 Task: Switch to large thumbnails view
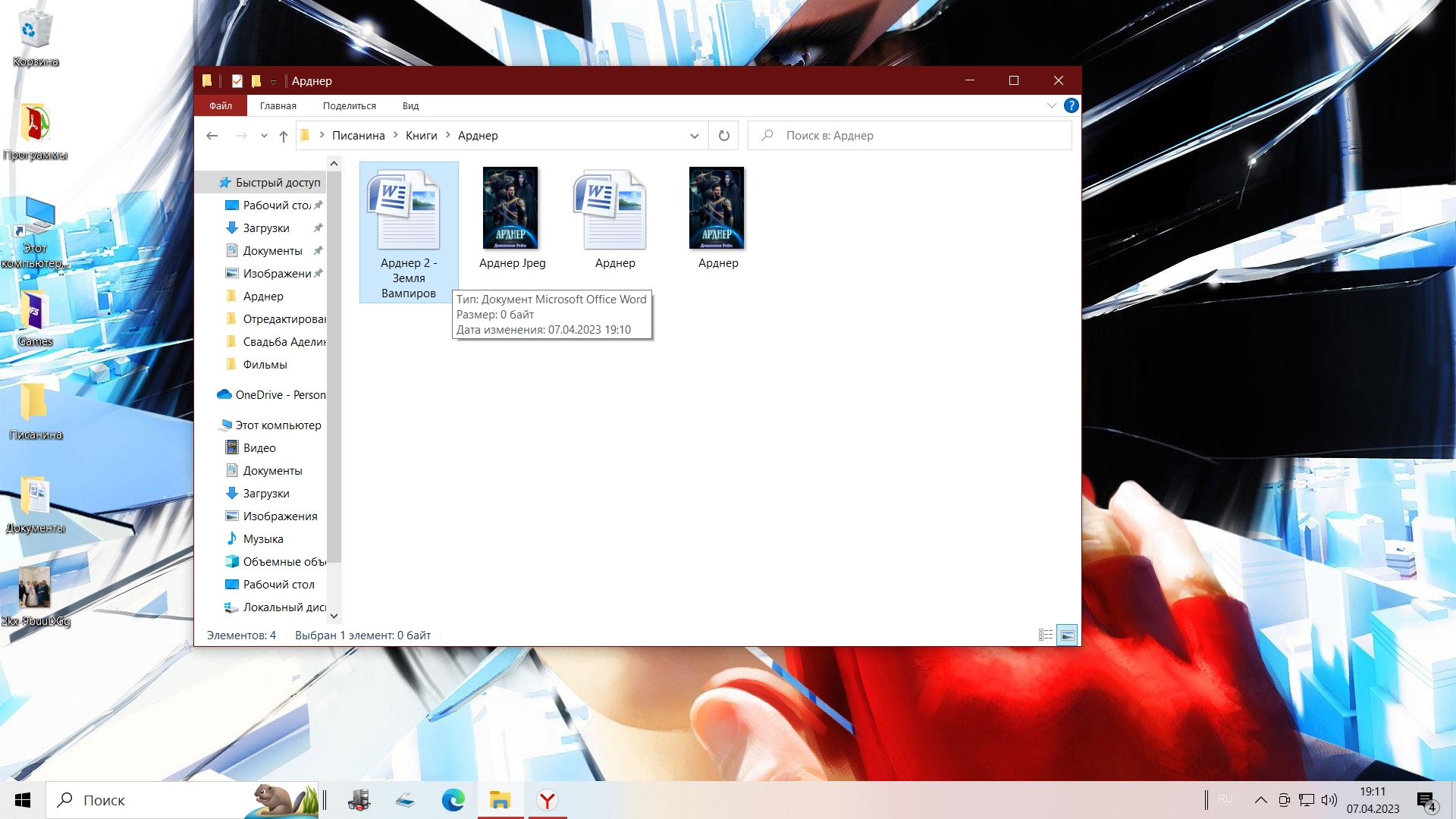(1067, 635)
